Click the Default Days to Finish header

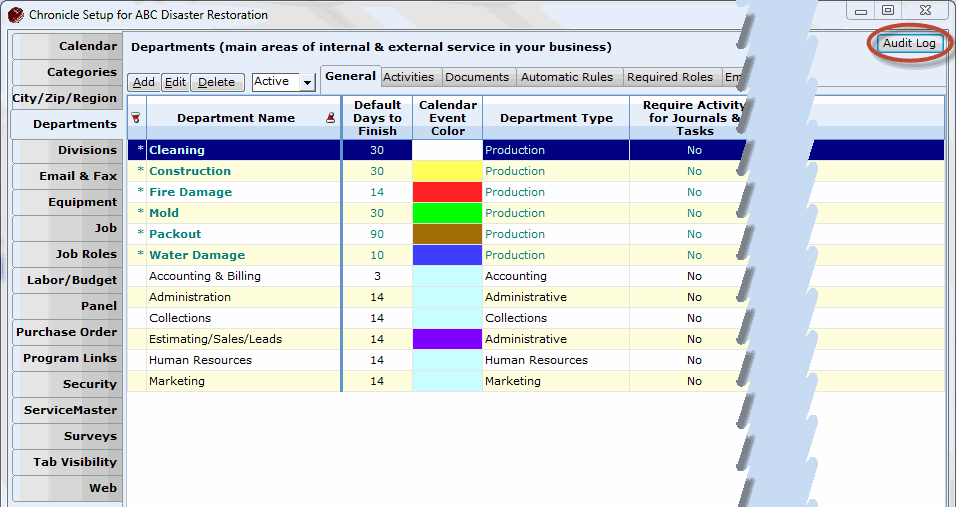coord(377,118)
